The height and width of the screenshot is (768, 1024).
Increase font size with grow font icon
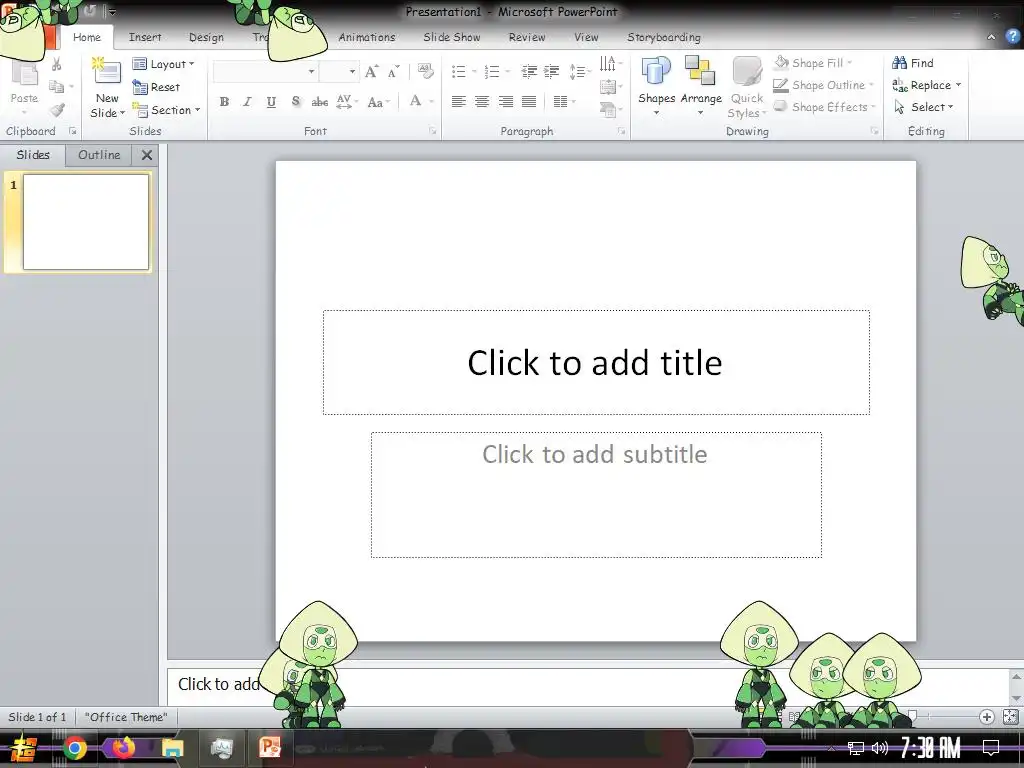point(371,71)
